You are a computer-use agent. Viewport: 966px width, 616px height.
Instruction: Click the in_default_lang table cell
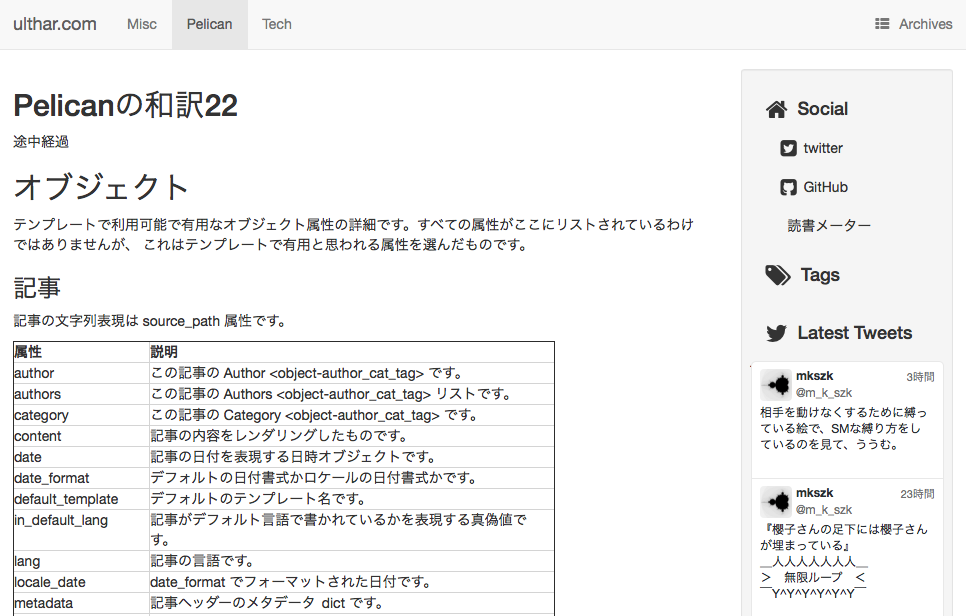coord(81,530)
